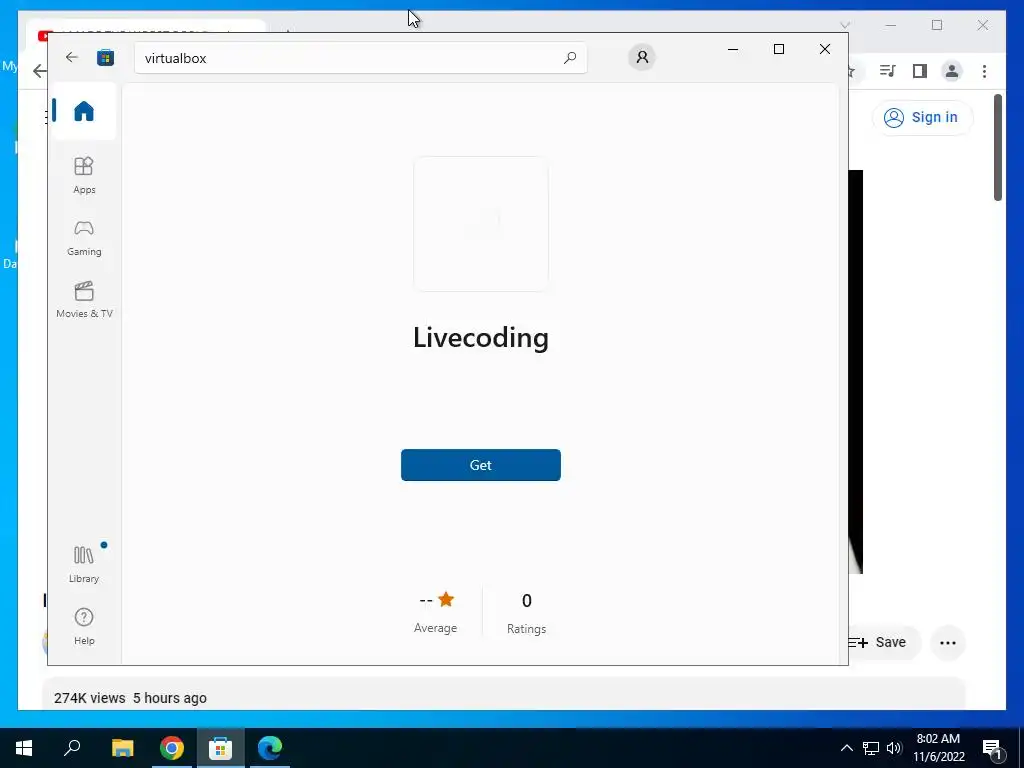
Task: Open Chrome media control icon
Action: (887, 71)
